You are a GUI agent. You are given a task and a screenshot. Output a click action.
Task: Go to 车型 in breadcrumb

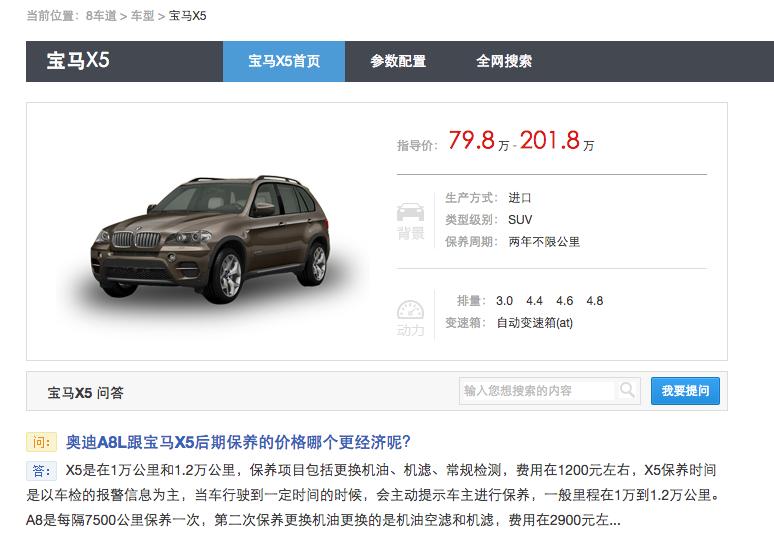(x=143, y=16)
